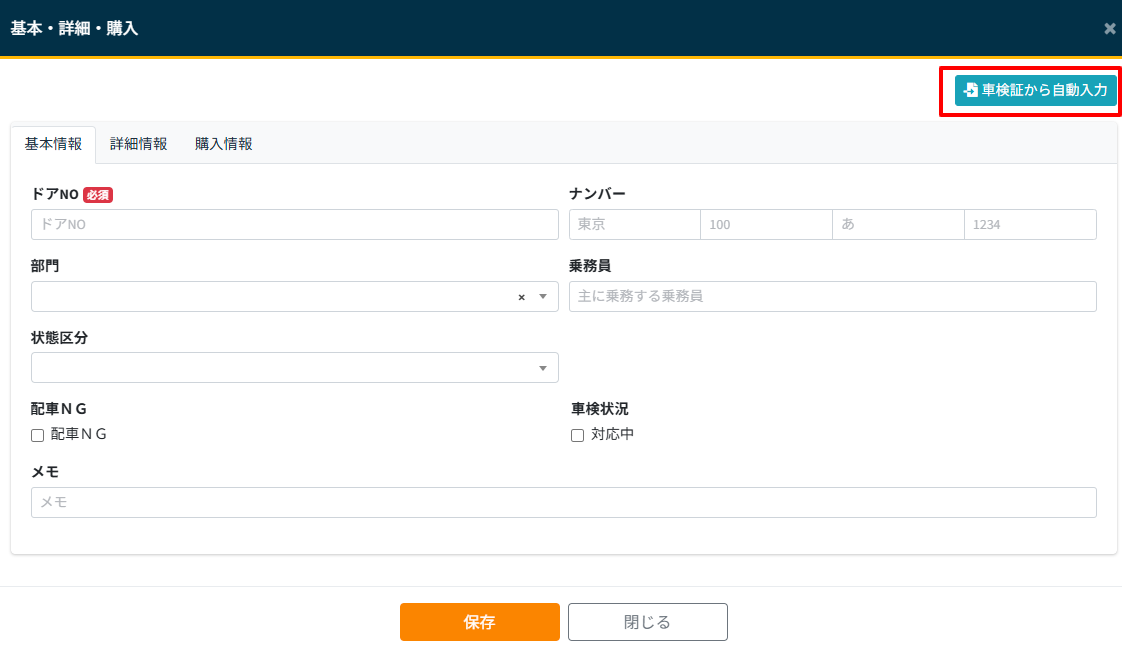Click the orange 保存 button

480,622
